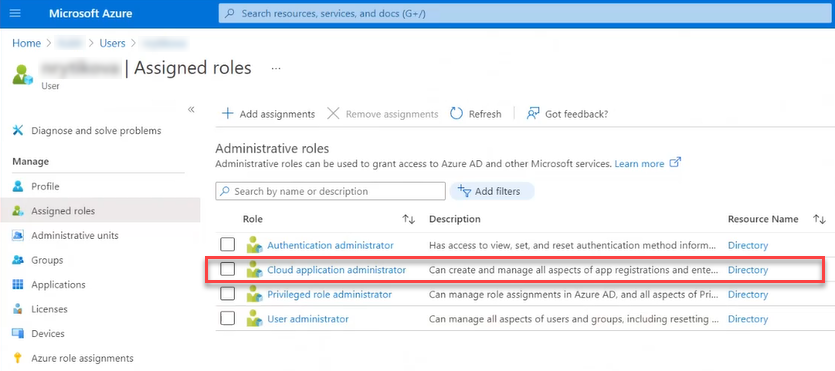The height and width of the screenshot is (371, 835).
Task: Click the User administrator role icon
Action: click(x=255, y=319)
